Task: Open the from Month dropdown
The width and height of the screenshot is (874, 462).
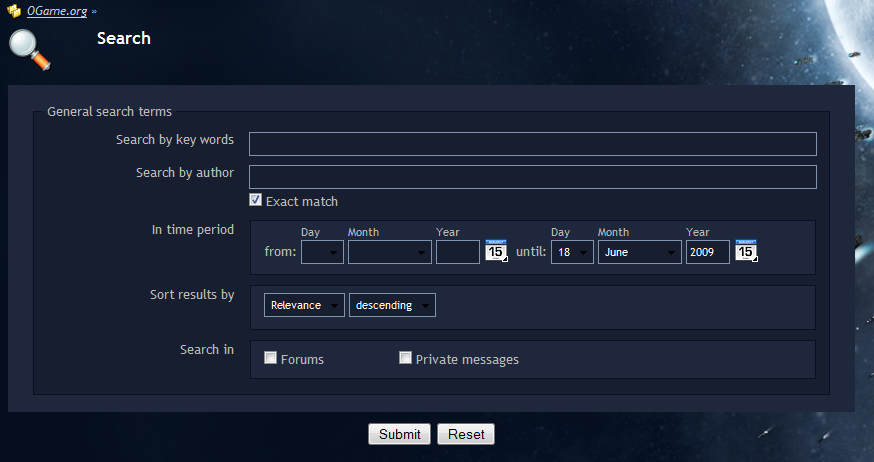Action: click(x=389, y=252)
